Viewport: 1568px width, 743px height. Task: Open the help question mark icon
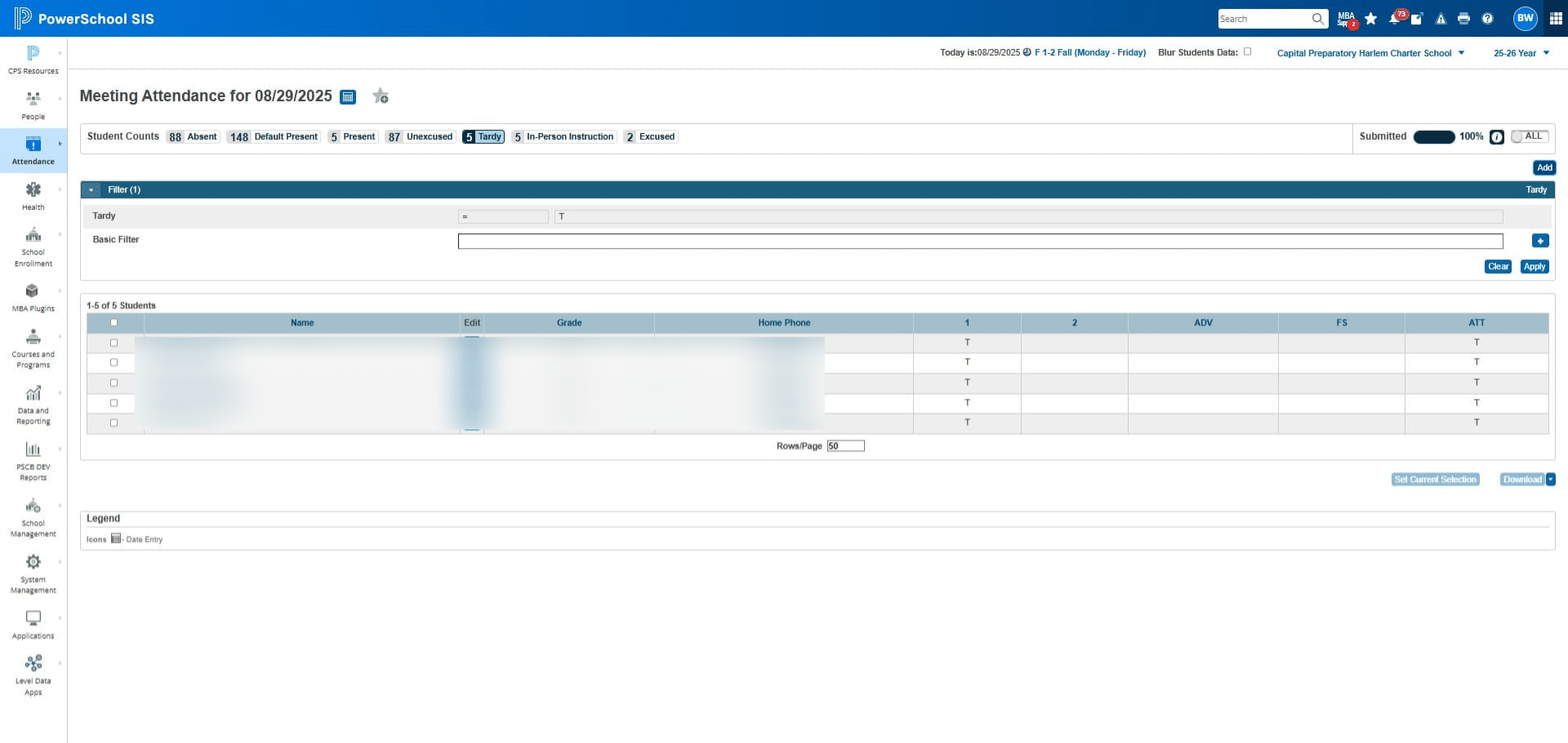[1487, 19]
